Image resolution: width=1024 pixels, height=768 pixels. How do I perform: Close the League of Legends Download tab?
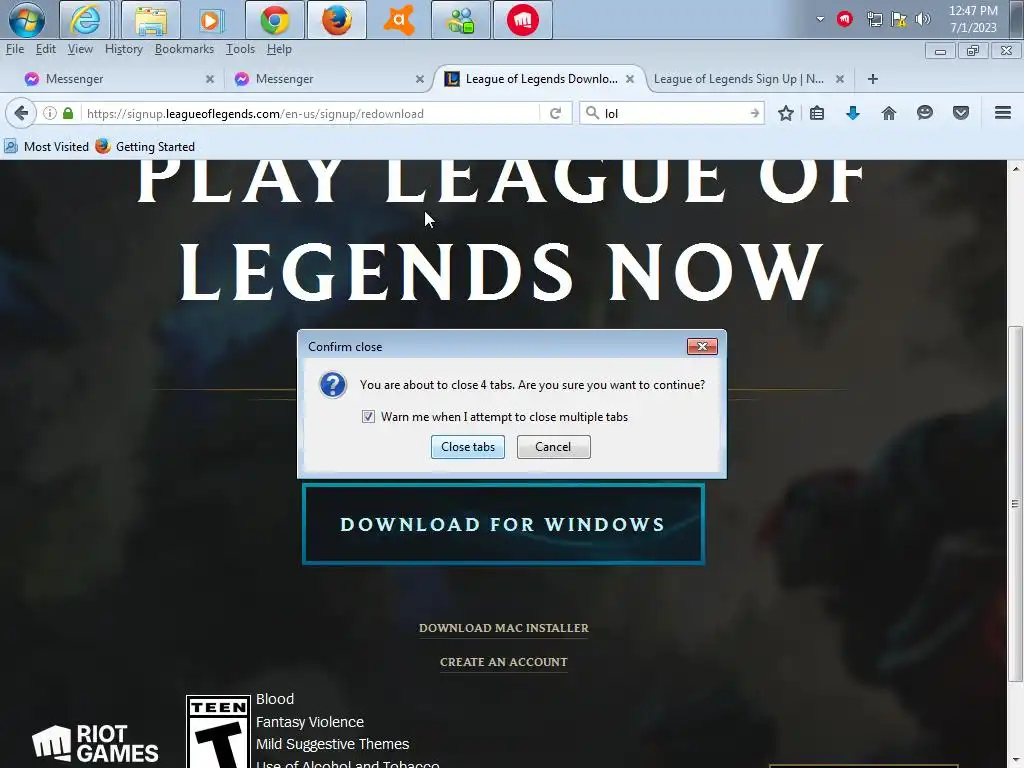[630, 79]
